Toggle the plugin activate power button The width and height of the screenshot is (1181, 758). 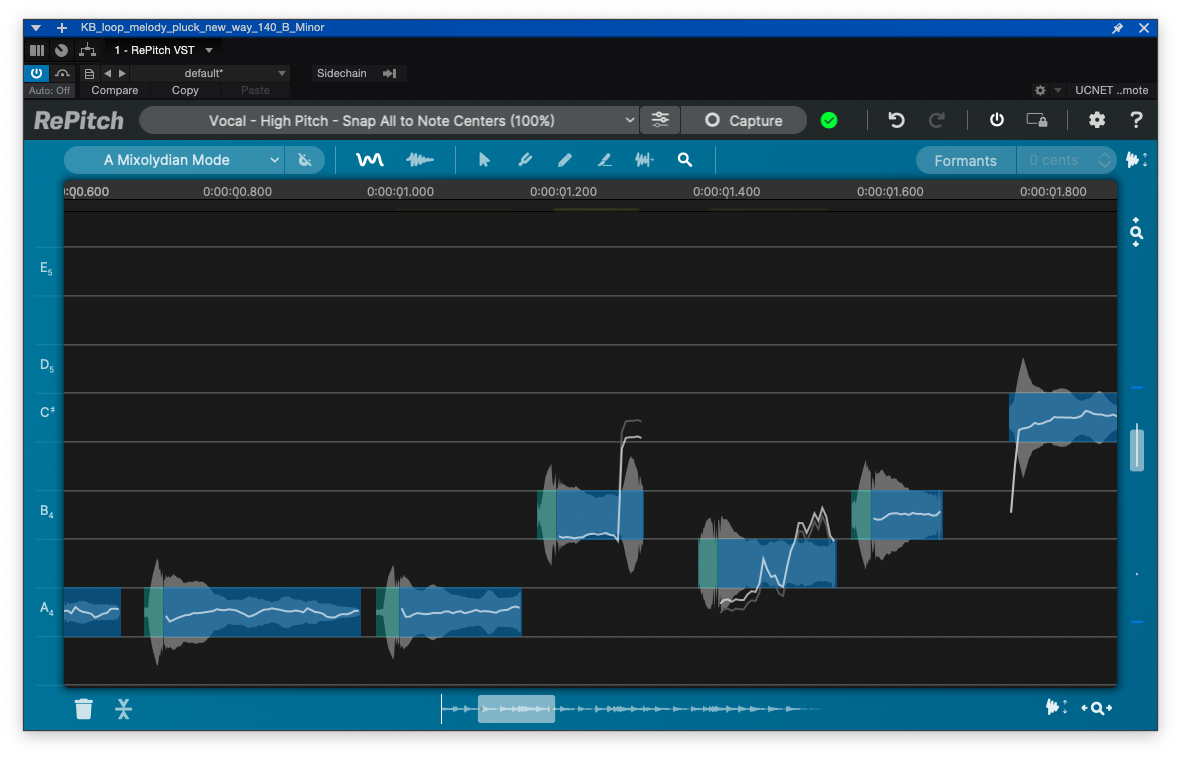point(36,73)
